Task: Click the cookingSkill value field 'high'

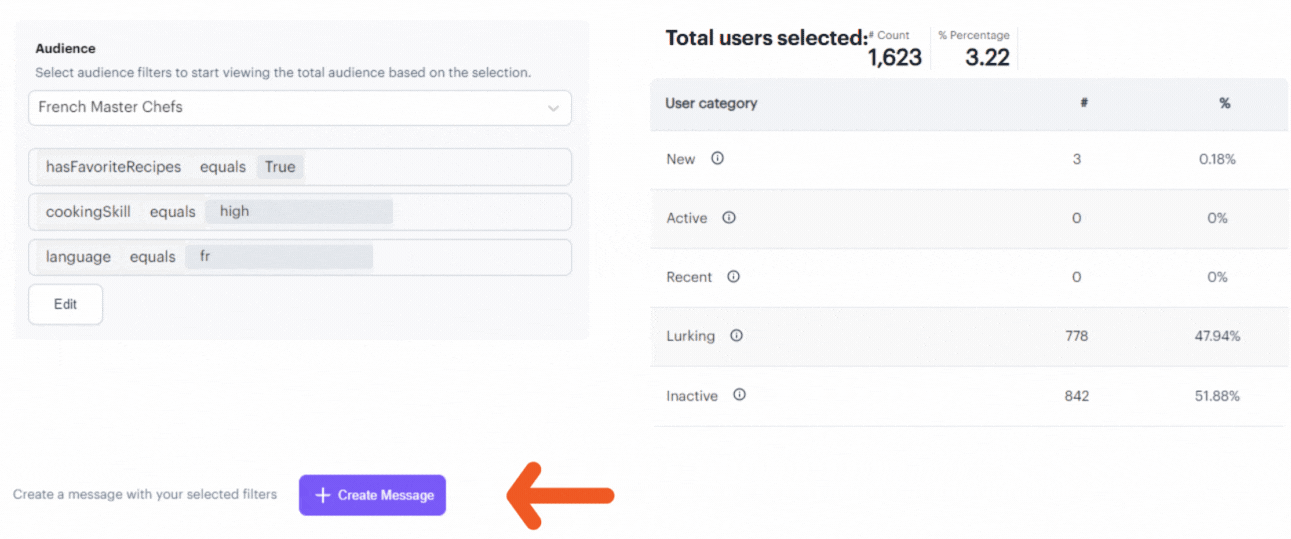Action: point(299,212)
